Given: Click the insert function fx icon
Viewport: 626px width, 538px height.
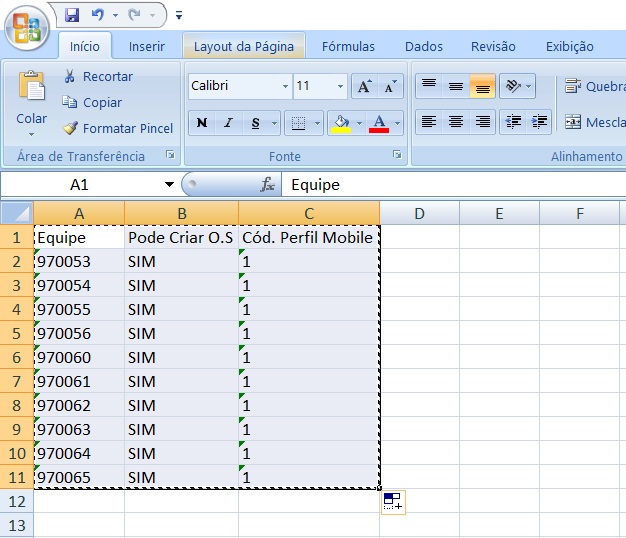Looking at the screenshot, I should click(268, 185).
